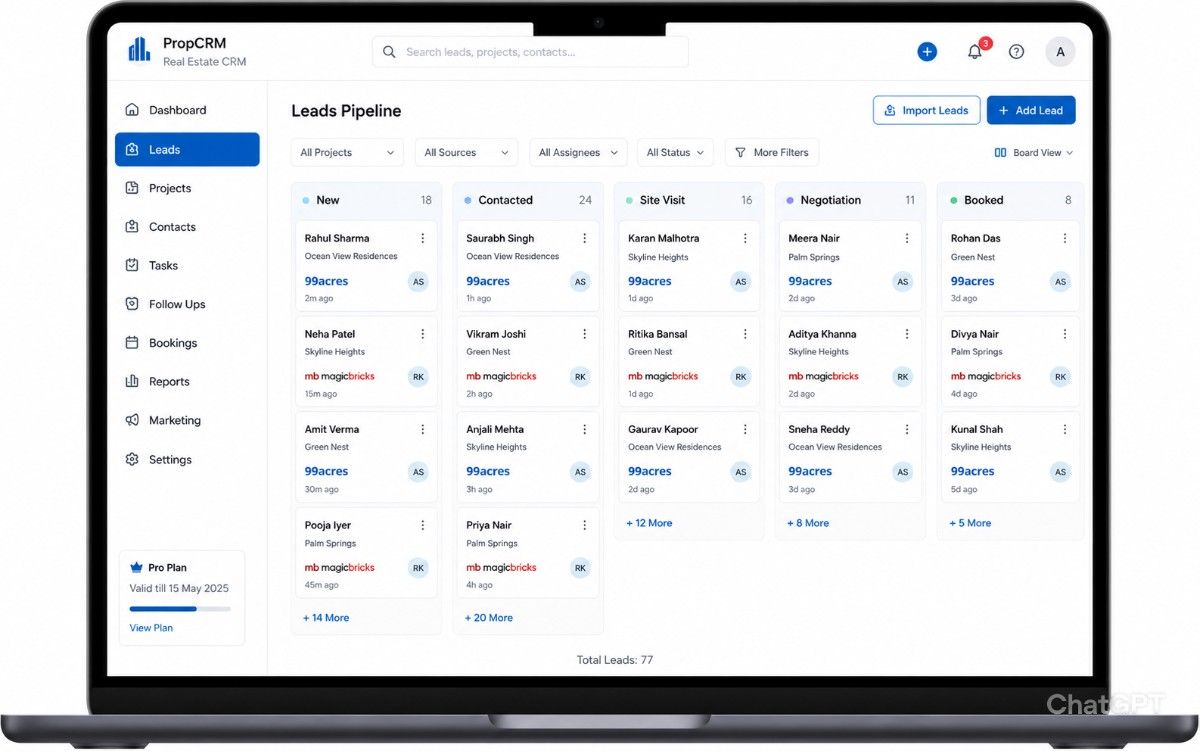Open the three-dot menu on Priya Nair card
The height and width of the screenshot is (751, 1200).
tap(584, 525)
